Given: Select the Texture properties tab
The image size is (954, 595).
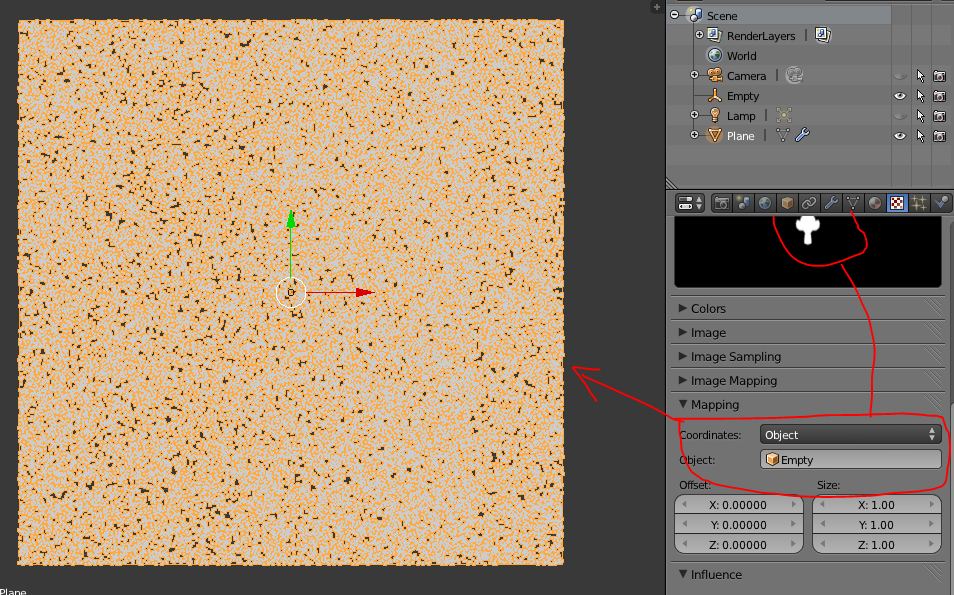Looking at the screenshot, I should coord(897,203).
